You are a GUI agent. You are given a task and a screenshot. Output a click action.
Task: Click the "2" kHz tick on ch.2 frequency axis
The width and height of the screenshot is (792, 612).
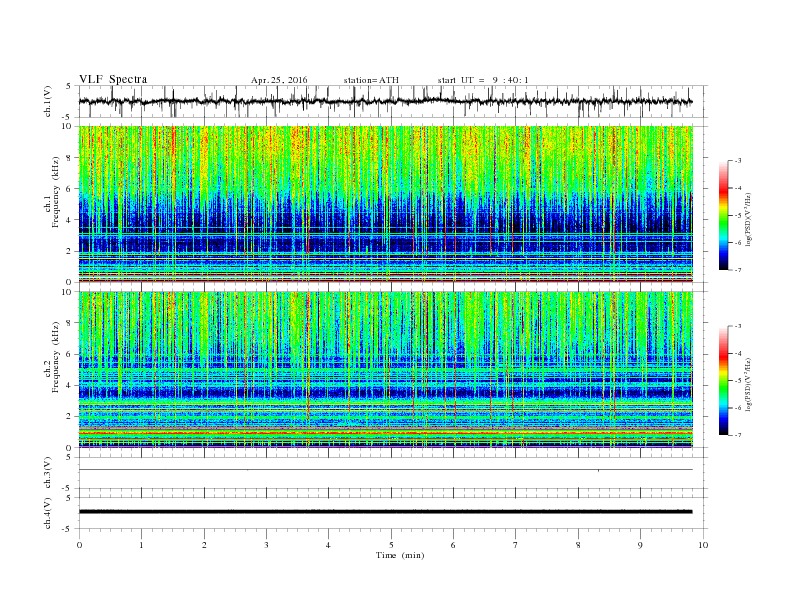70,417
